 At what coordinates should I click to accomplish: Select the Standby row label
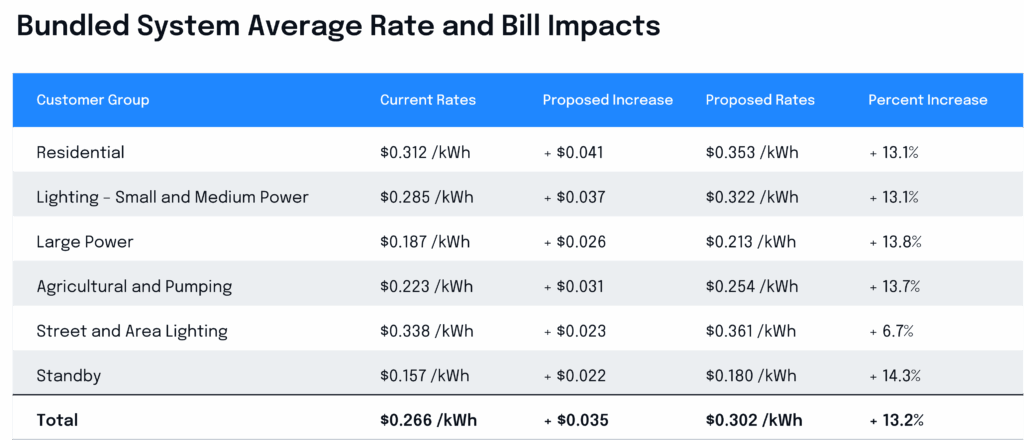click(69, 376)
